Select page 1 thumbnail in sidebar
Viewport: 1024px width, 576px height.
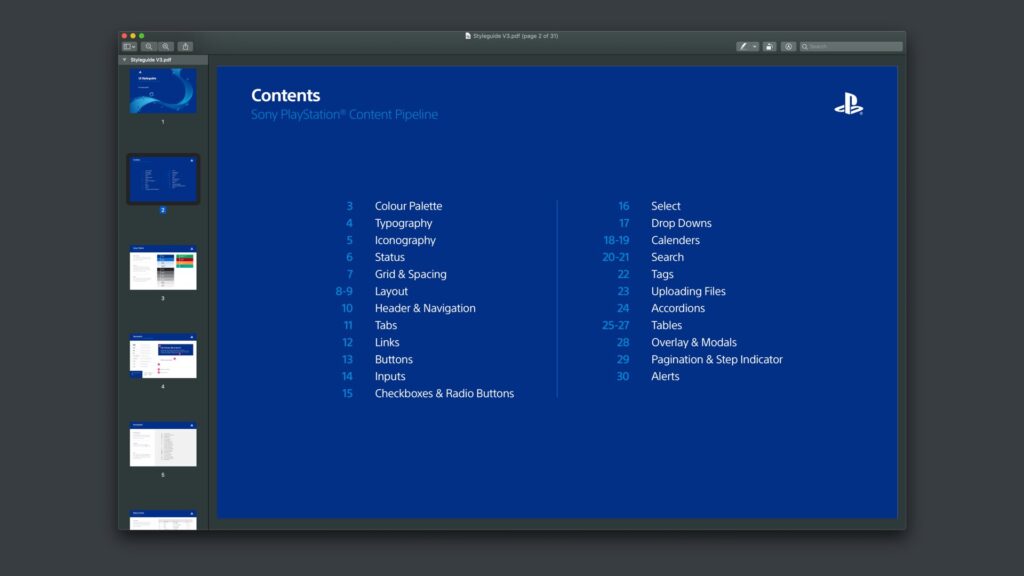(163, 91)
